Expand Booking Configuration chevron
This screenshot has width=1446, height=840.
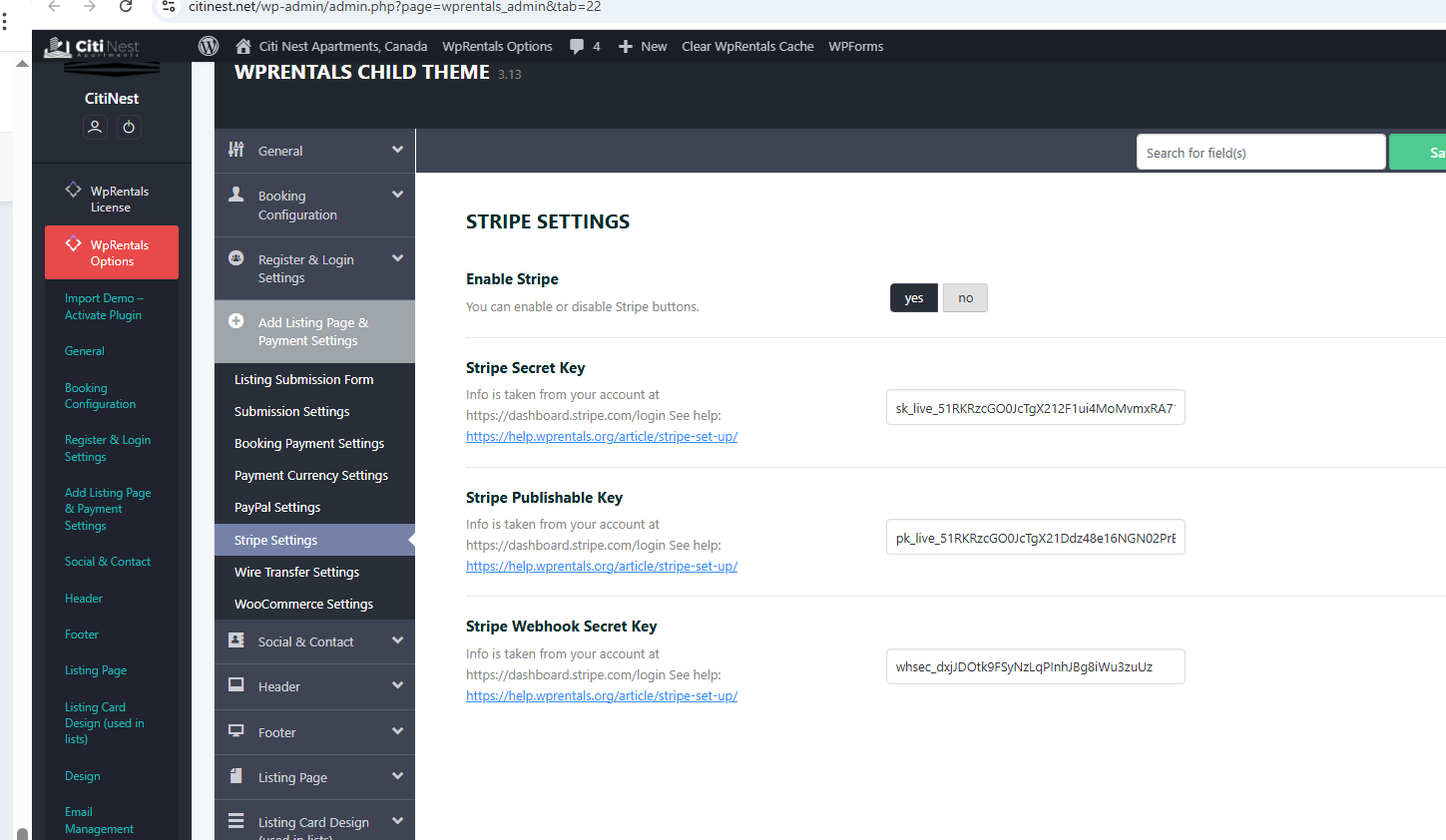397,195
